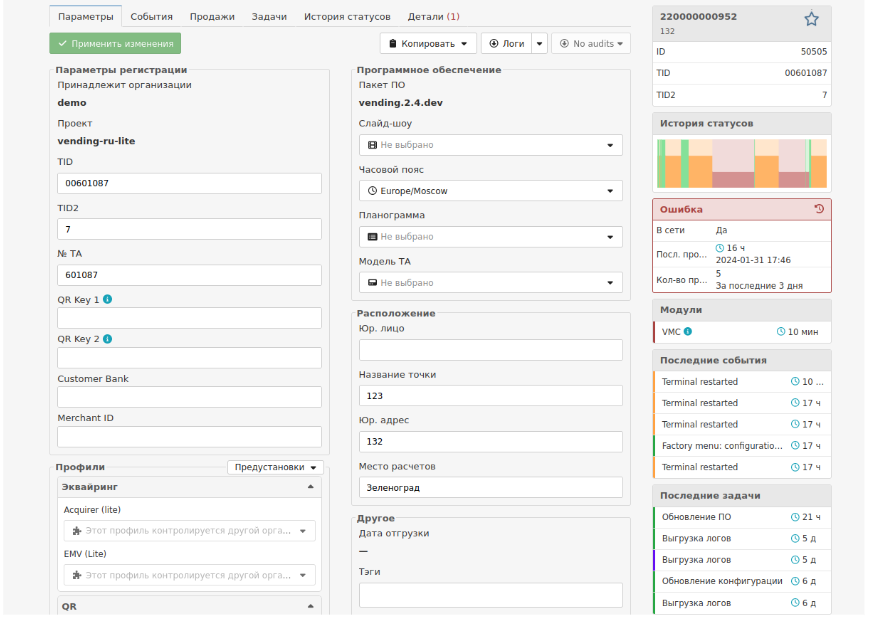Image resolution: width=870 pixels, height=617 pixels.
Task: Click the Юр. лицо input field
Action: (490, 350)
